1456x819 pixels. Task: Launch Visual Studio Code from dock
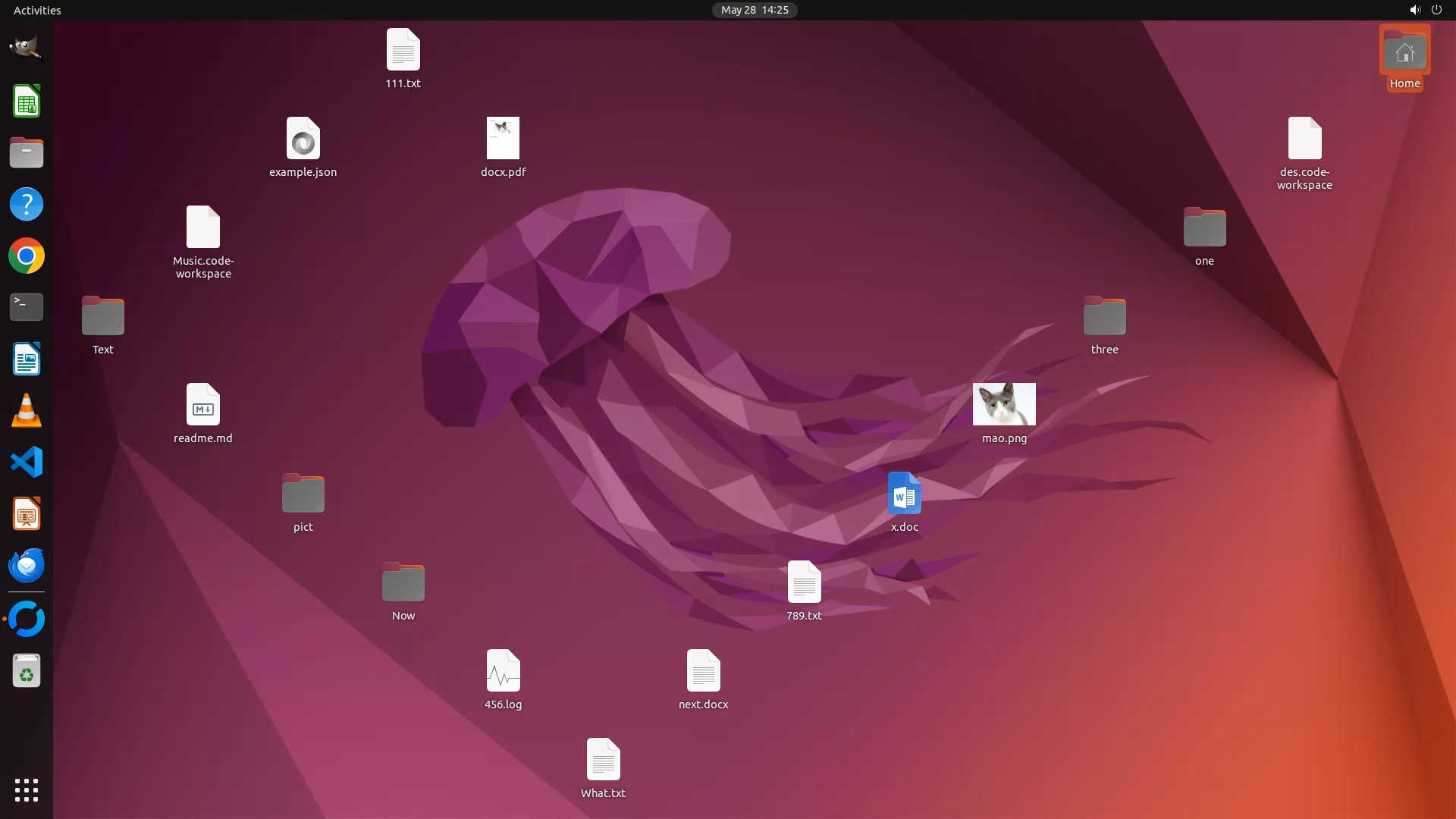tap(26, 462)
